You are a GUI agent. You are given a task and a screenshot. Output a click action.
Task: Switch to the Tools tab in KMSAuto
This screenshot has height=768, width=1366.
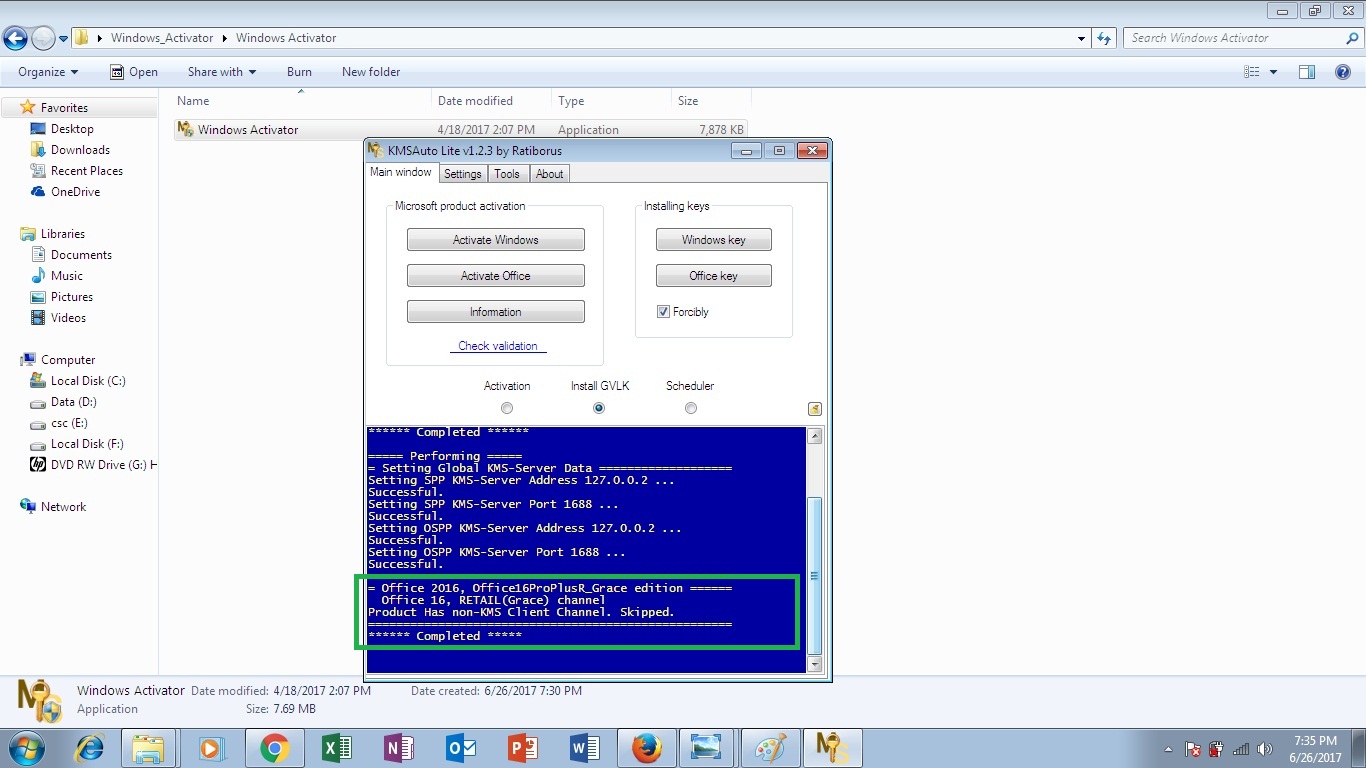[507, 174]
